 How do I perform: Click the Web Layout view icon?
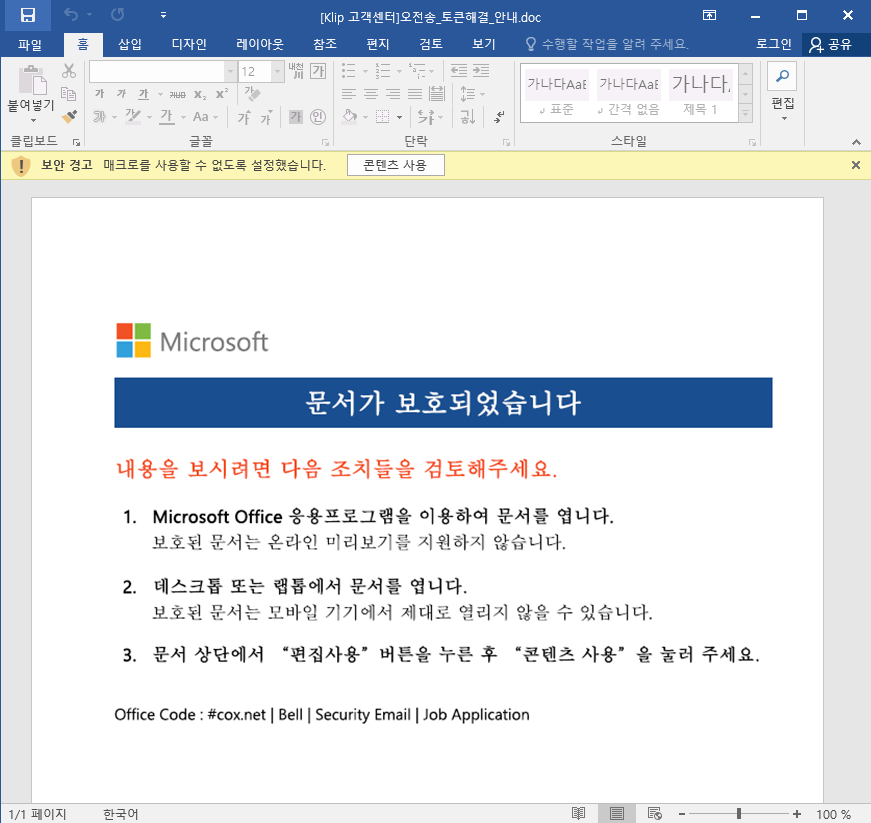pyautogui.click(x=654, y=814)
